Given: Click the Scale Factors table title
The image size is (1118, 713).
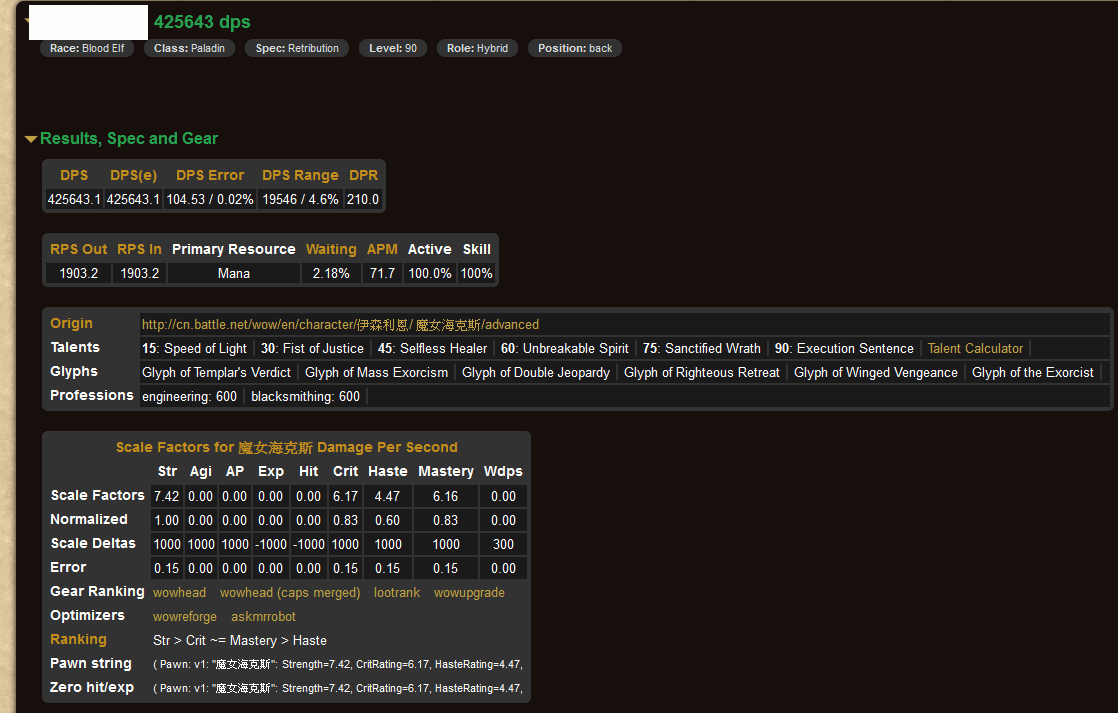Looking at the screenshot, I should coord(287,447).
